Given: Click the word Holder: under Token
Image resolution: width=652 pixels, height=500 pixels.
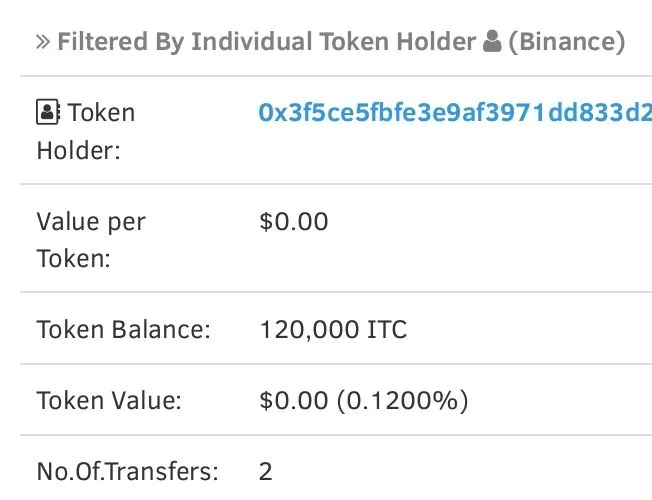Looking at the screenshot, I should [79, 150].
